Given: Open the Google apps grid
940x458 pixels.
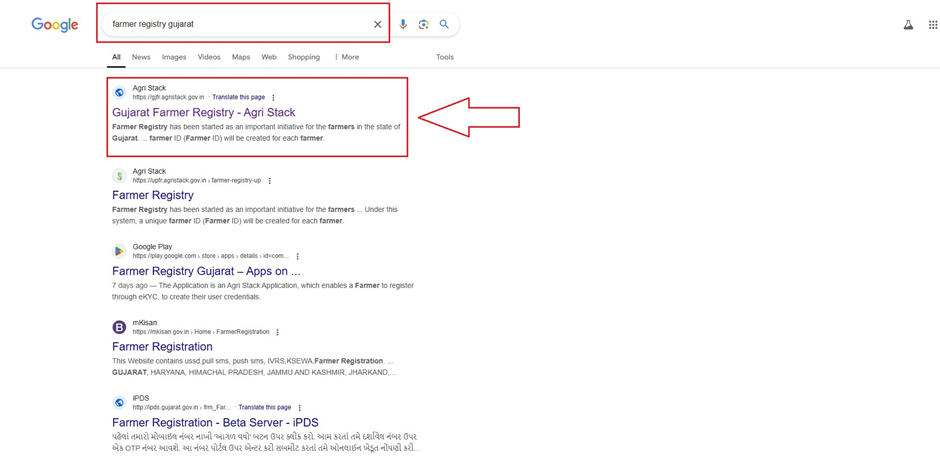Looking at the screenshot, I should [x=933, y=25].
